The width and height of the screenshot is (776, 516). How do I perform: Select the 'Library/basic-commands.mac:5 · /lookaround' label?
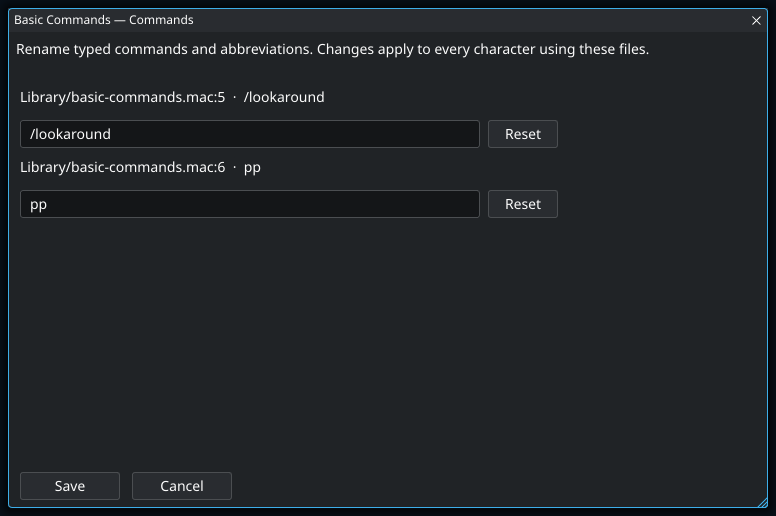(x=172, y=97)
